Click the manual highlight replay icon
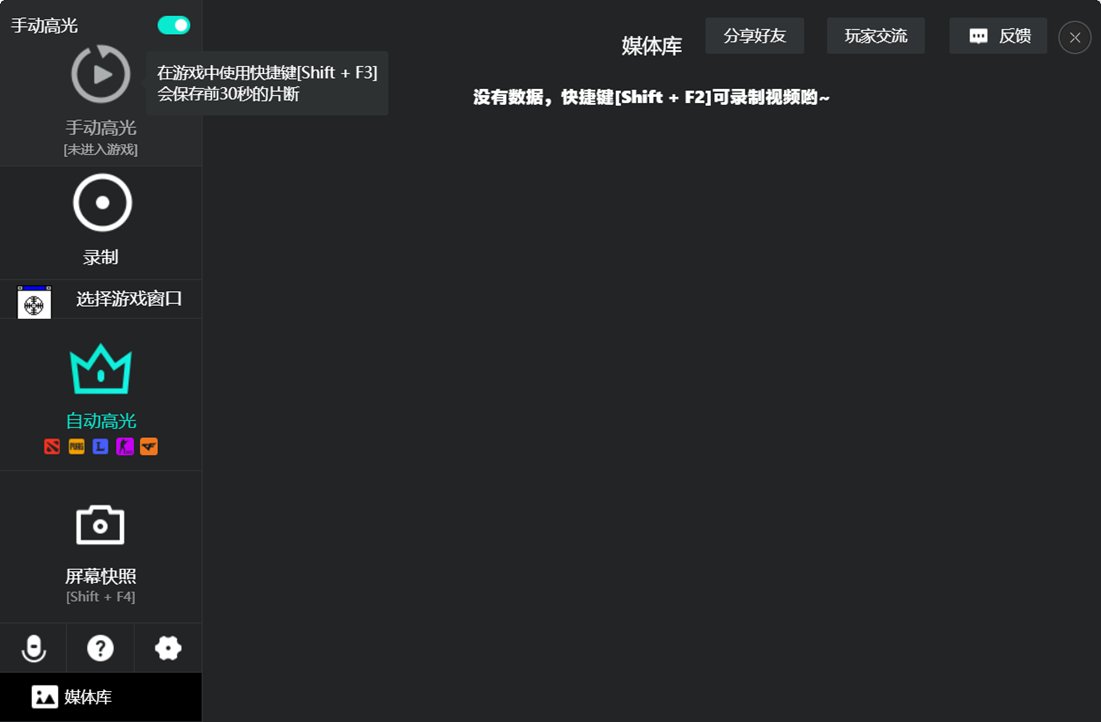The height and width of the screenshot is (722, 1101). [101, 74]
